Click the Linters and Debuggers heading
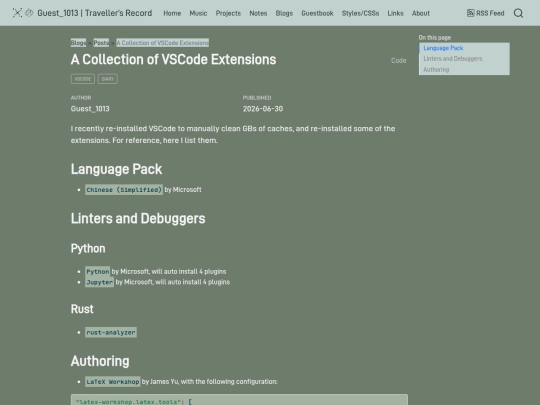 [138, 219]
